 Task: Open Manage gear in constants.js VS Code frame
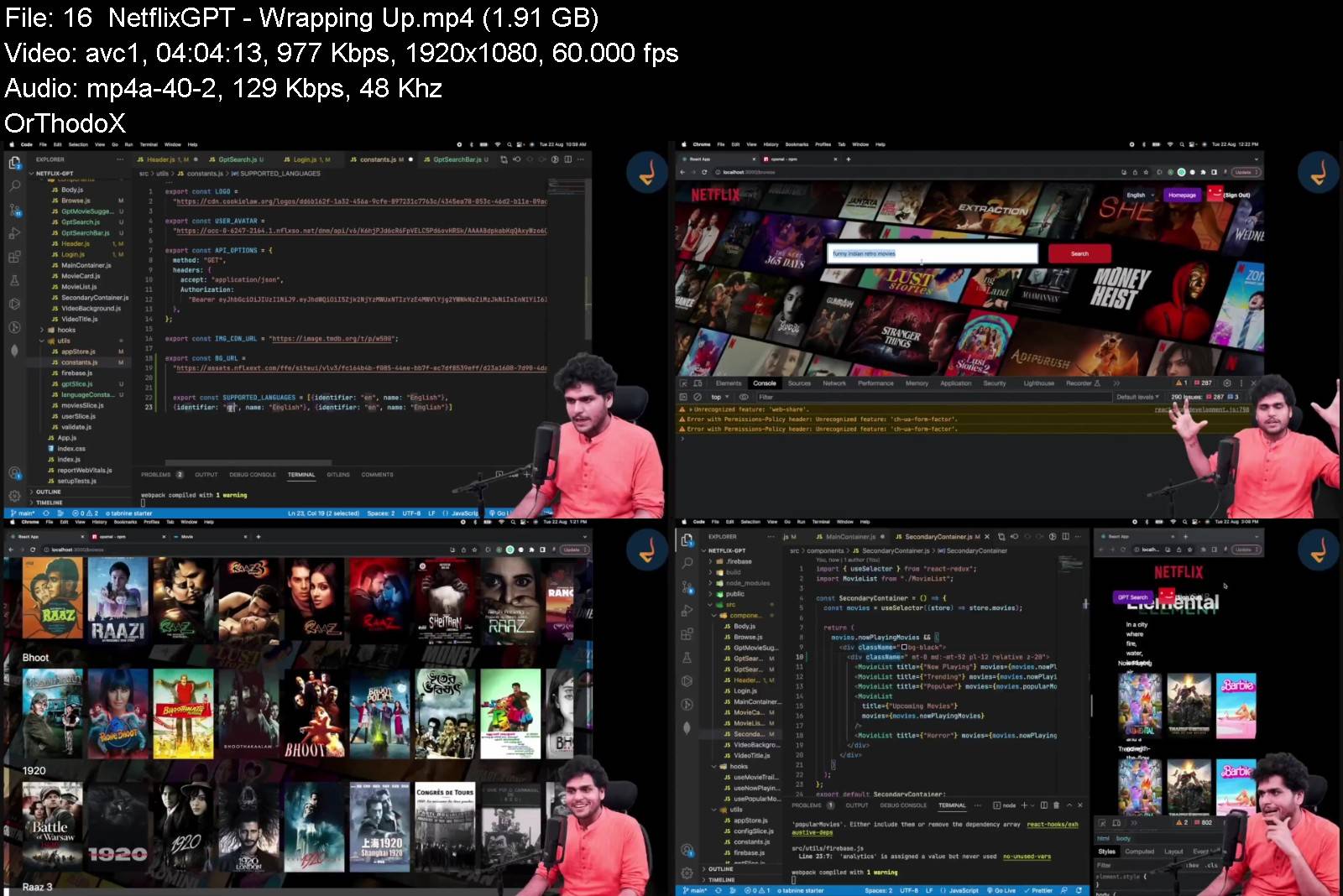pos(14,496)
